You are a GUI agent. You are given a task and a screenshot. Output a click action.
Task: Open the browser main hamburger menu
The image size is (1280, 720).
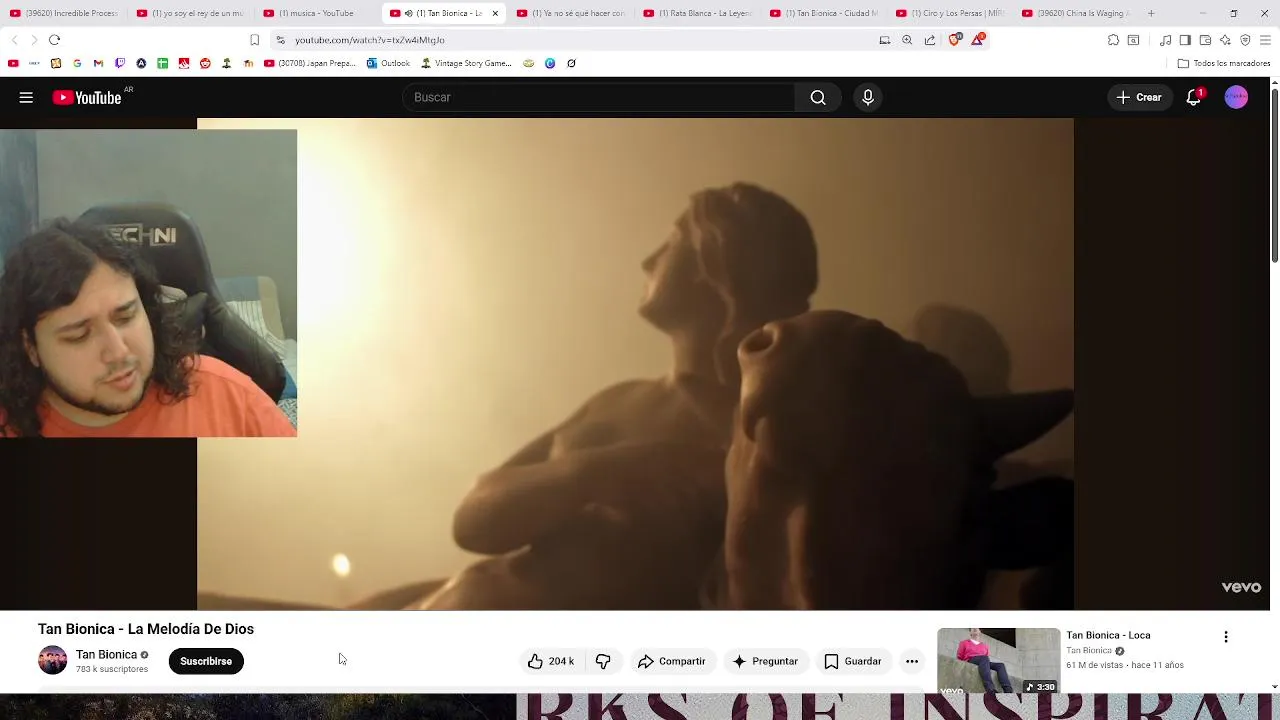pos(1266,40)
